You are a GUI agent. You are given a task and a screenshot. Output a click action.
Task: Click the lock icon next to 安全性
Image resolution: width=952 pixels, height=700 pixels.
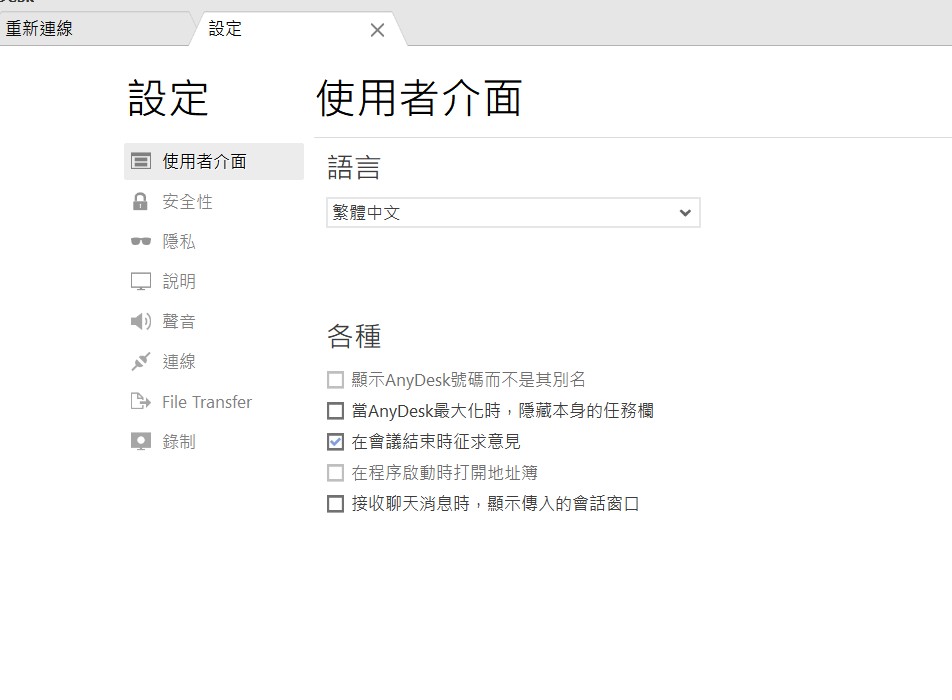coord(140,202)
